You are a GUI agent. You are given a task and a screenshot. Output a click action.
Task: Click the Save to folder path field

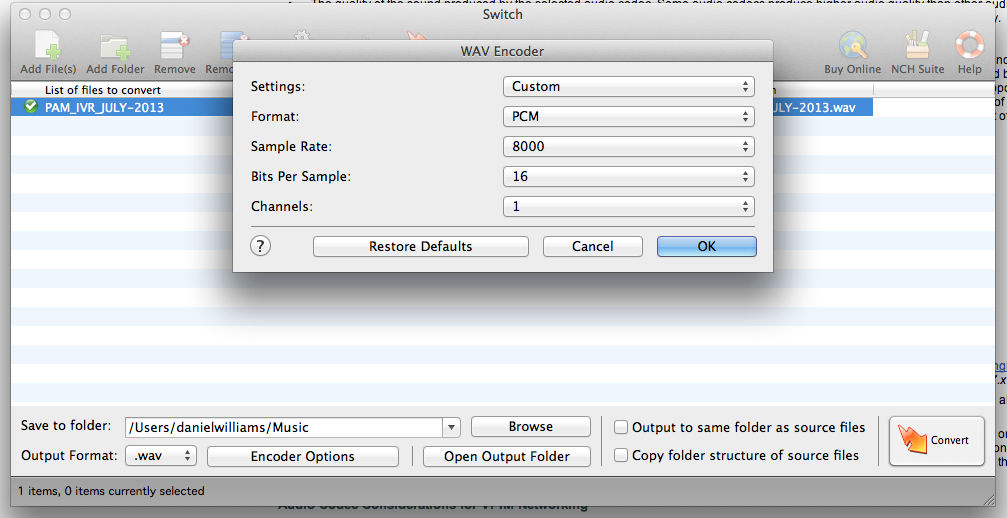pyautogui.click(x=284, y=427)
